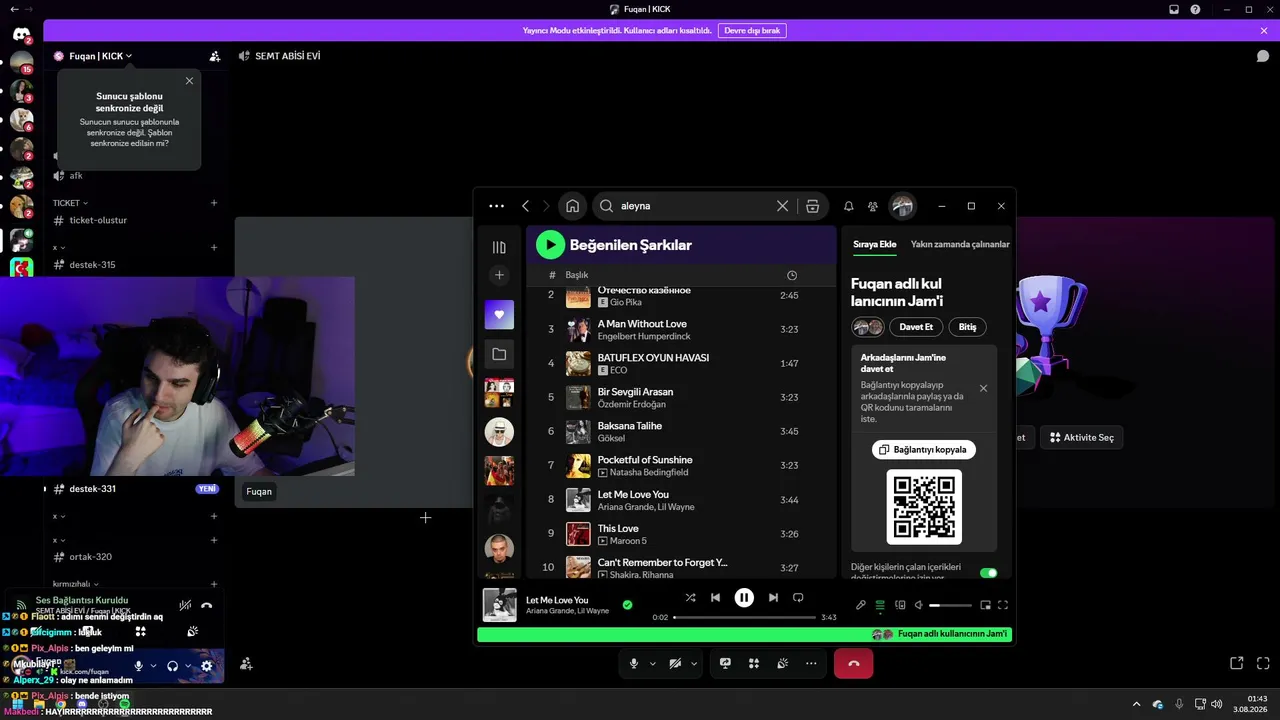Viewport: 1280px width, 720px height.
Task: Toggle the liked checkmark for Let Me Love You
Action: [x=627, y=605]
